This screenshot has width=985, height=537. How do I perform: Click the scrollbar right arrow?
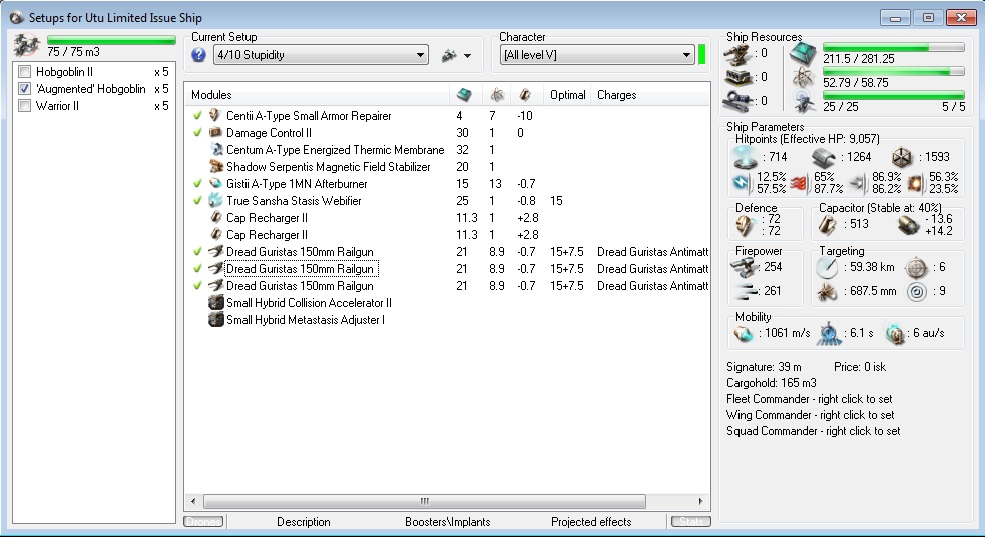point(700,501)
